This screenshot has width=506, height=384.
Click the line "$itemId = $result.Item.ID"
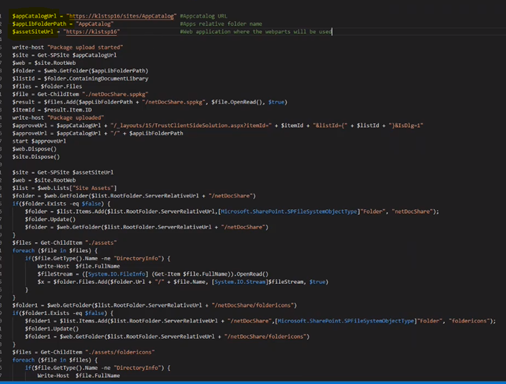coord(52,110)
